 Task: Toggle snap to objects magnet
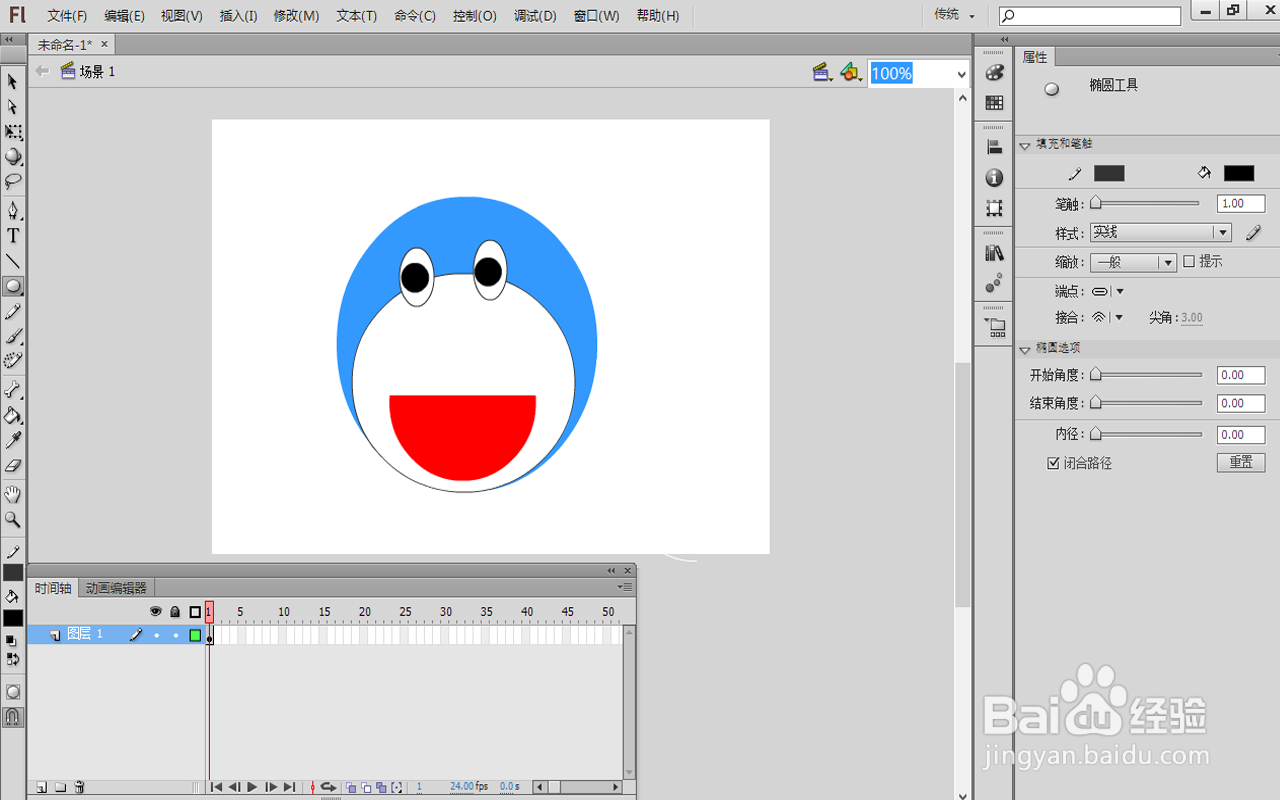[13, 717]
